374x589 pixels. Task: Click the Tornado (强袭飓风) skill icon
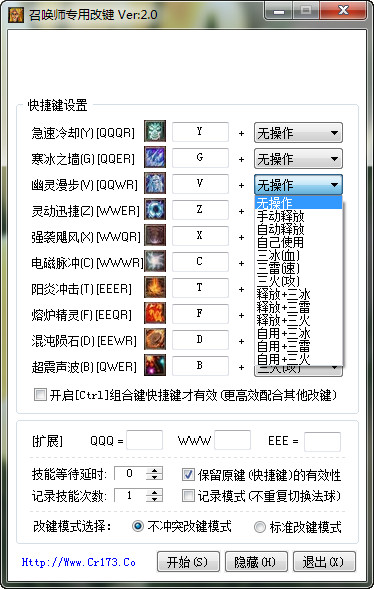point(155,235)
